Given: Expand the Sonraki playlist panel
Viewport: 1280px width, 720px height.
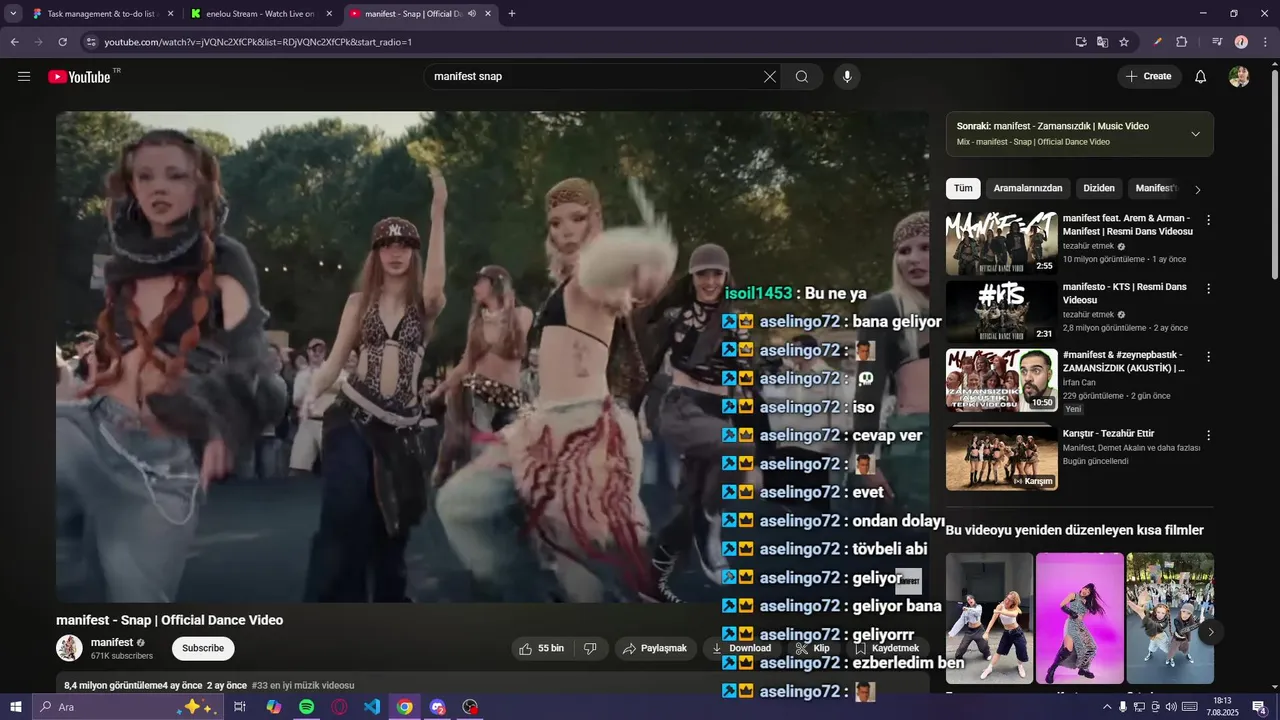Looking at the screenshot, I should (1195, 134).
